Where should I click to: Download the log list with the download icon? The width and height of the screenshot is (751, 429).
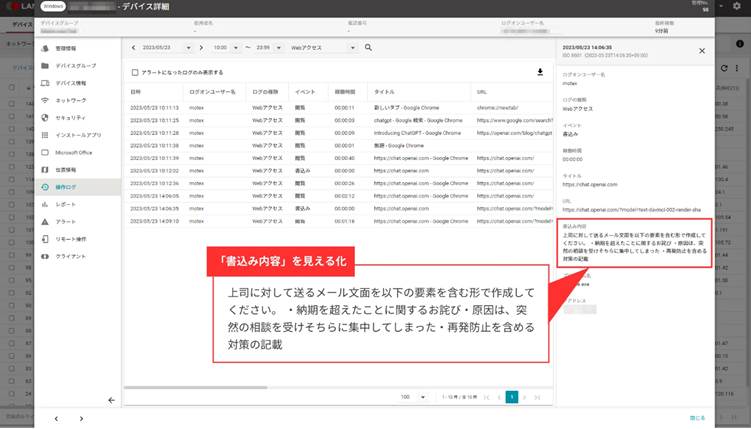[x=540, y=72]
